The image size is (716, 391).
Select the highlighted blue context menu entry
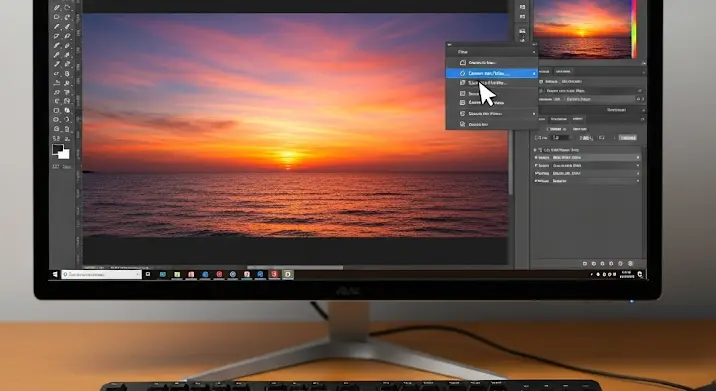click(x=492, y=73)
